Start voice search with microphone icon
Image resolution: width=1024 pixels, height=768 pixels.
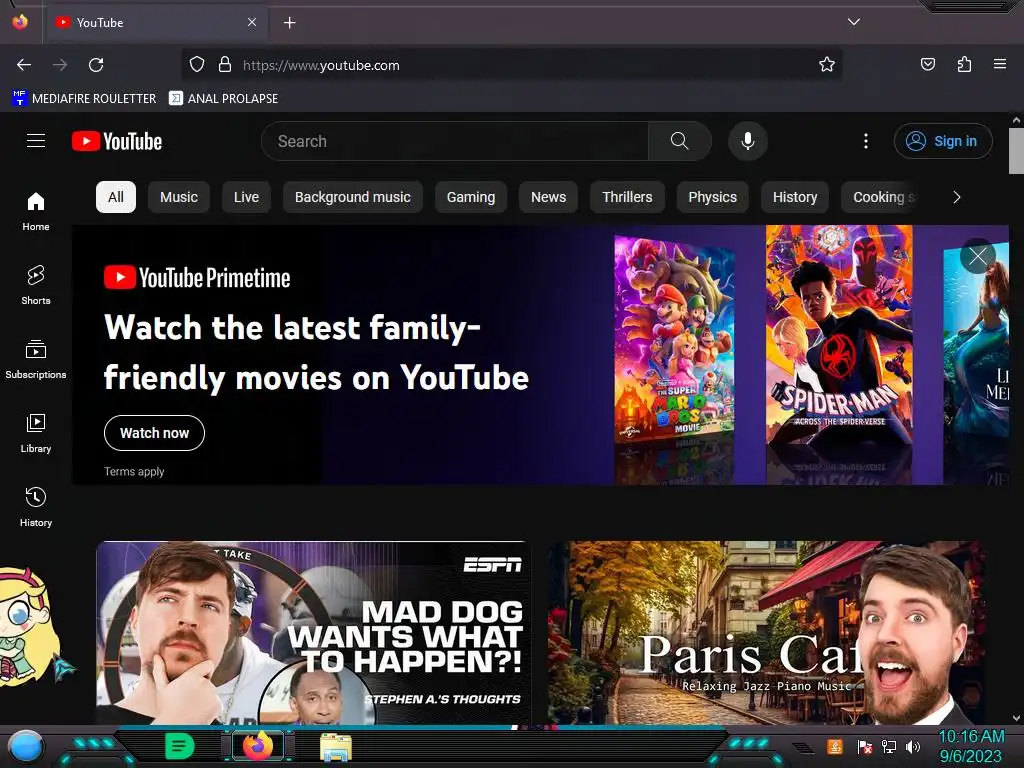(748, 141)
